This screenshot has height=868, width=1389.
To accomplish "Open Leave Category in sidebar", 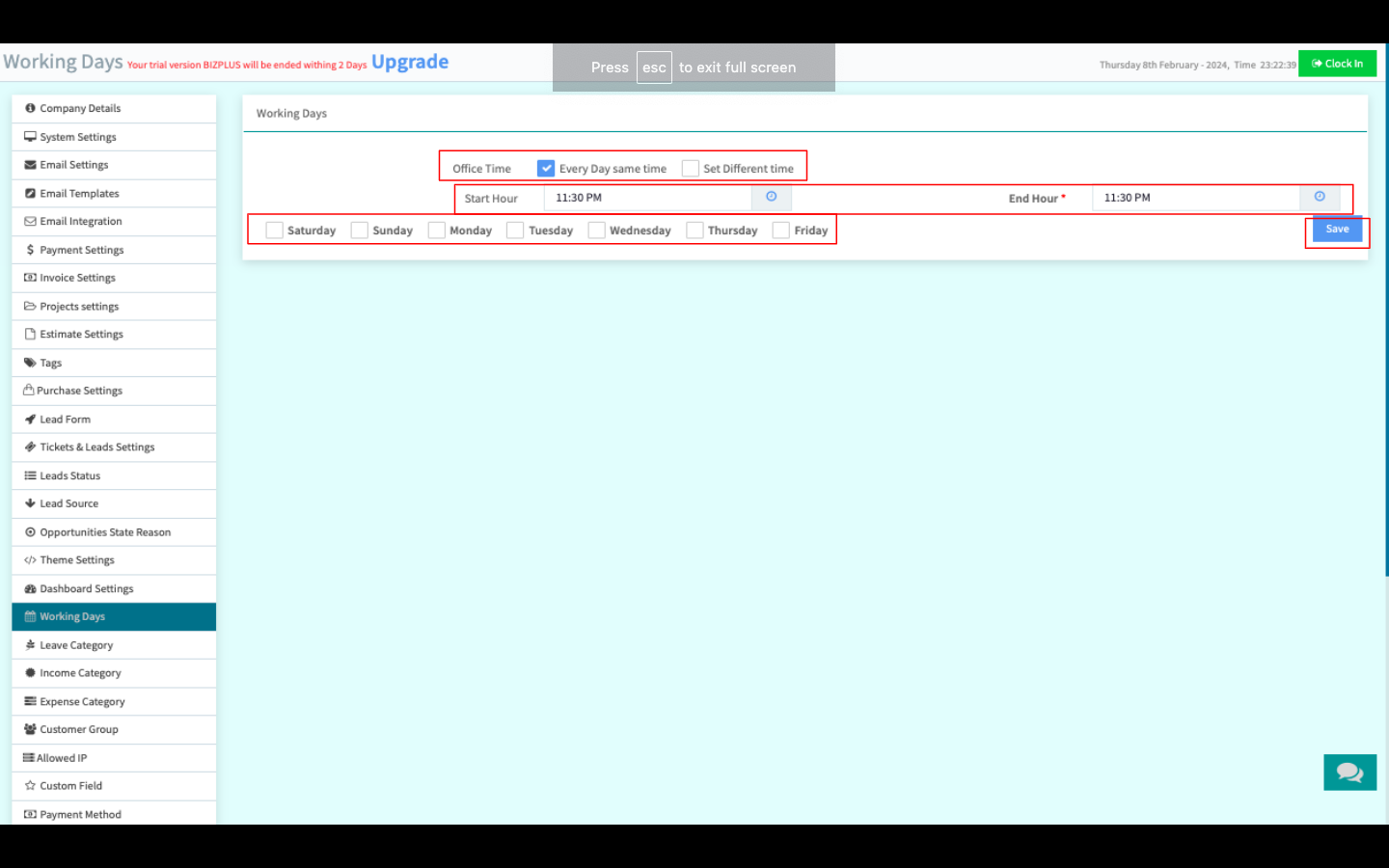I will tap(76, 645).
